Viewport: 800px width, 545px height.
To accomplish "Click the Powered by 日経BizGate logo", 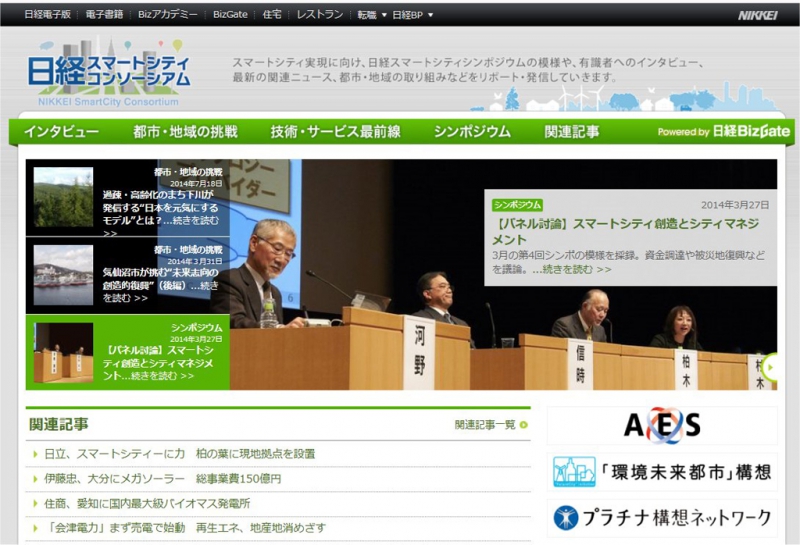I will coord(723,132).
